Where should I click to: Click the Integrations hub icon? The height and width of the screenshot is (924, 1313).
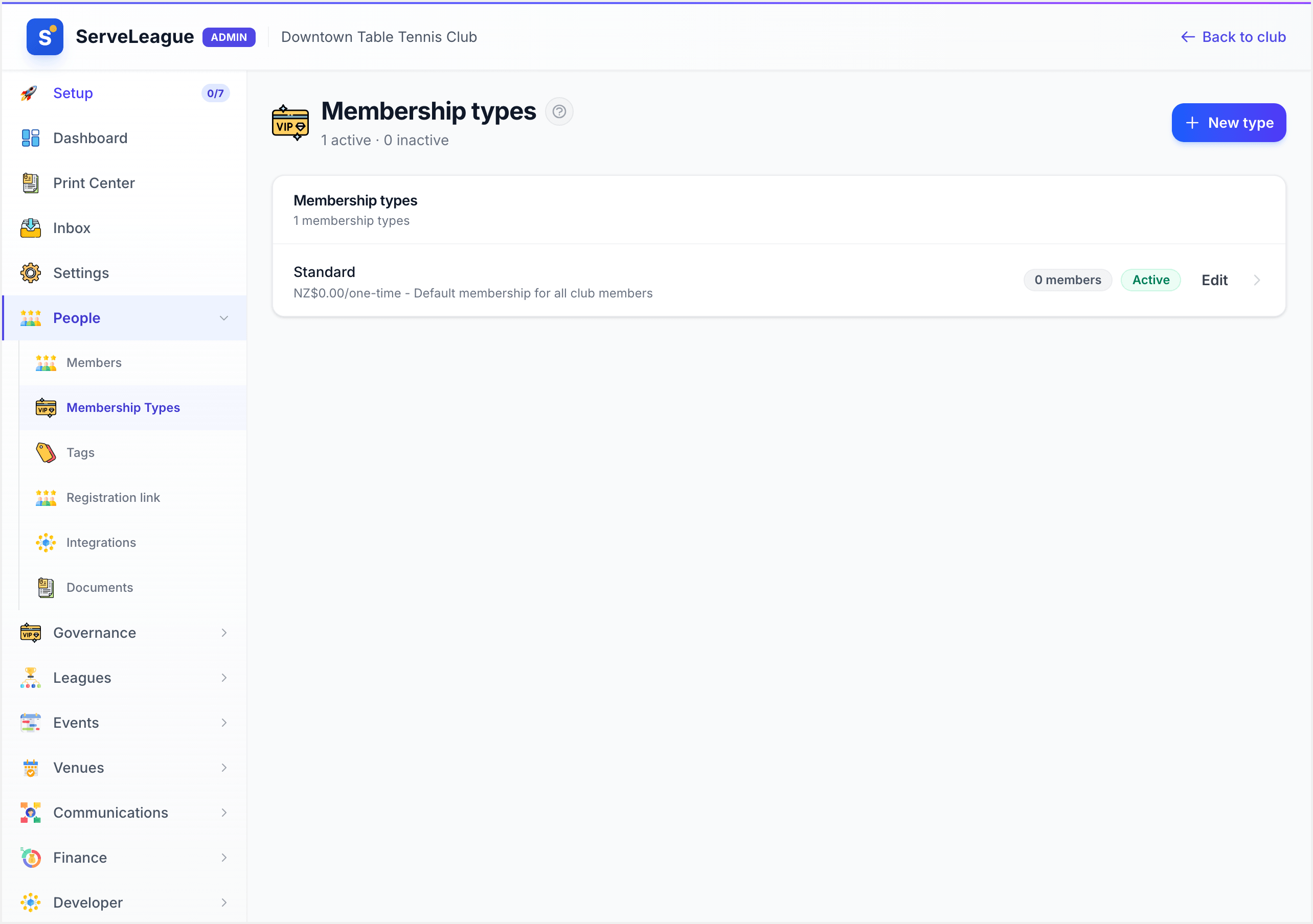(46, 542)
